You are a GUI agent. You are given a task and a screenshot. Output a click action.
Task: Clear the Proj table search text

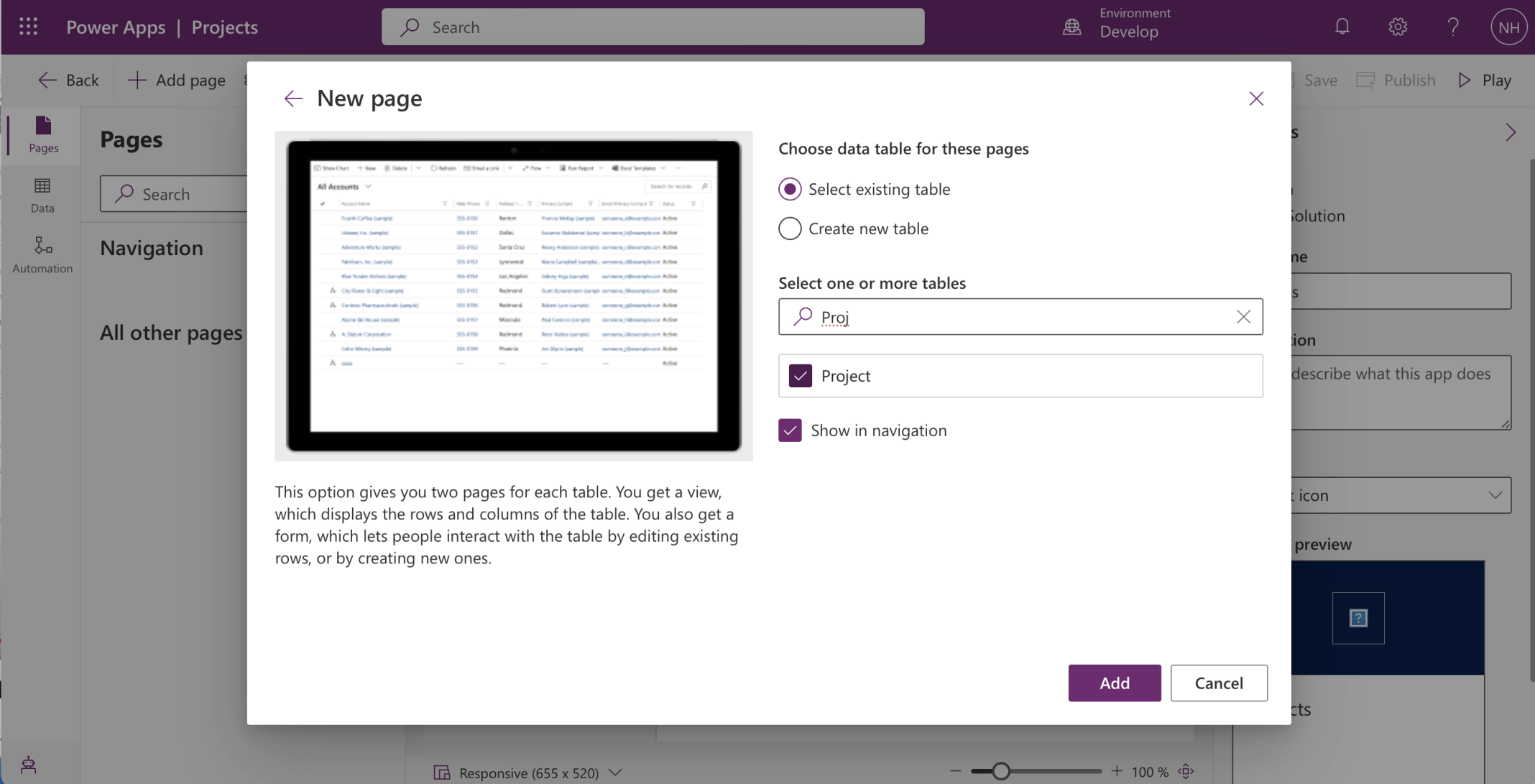click(x=1243, y=317)
